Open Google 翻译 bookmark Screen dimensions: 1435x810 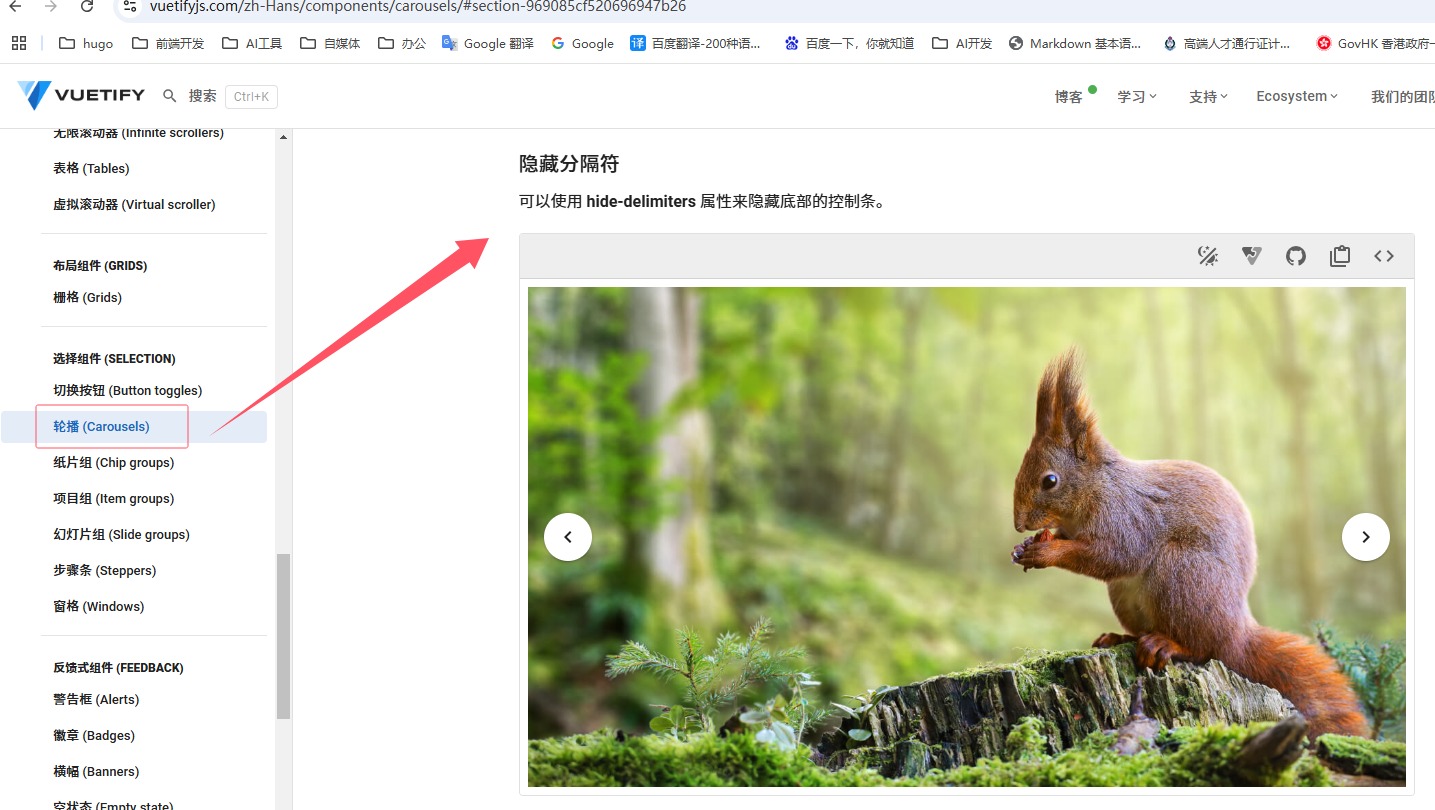pos(488,43)
